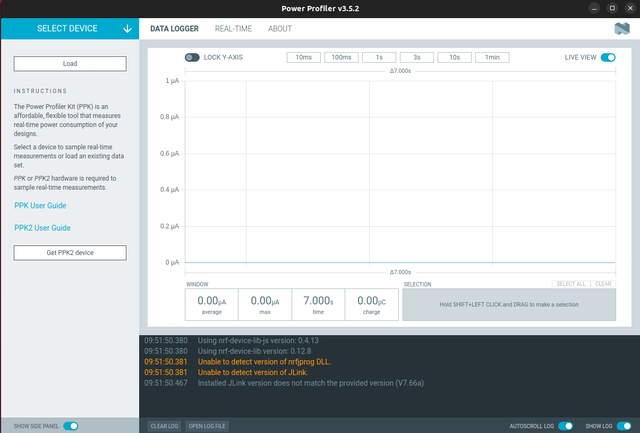
Task: Disable the Autoscroll Log switch
Action: click(x=566, y=425)
